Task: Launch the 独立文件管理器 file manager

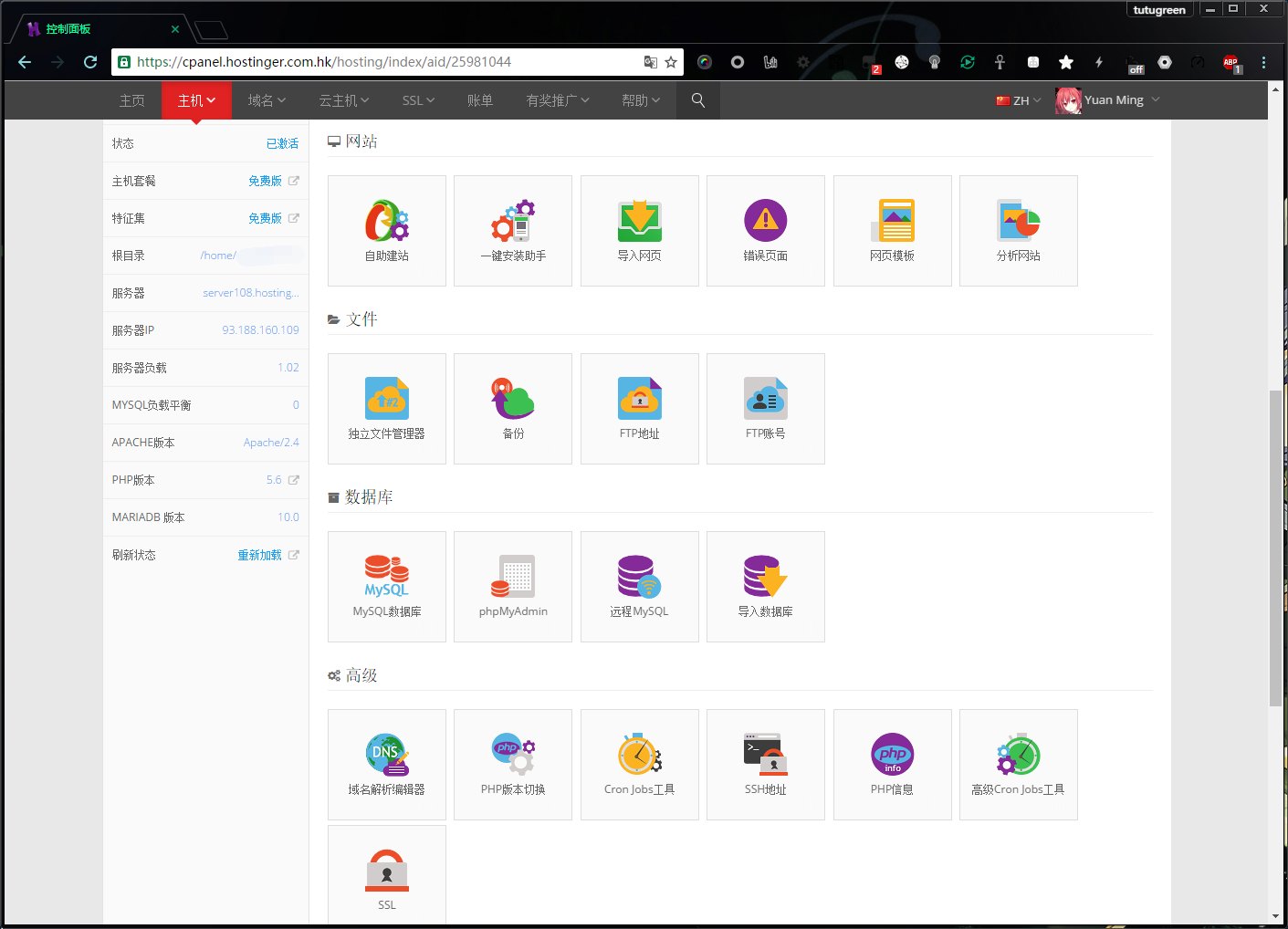Action: [387, 409]
